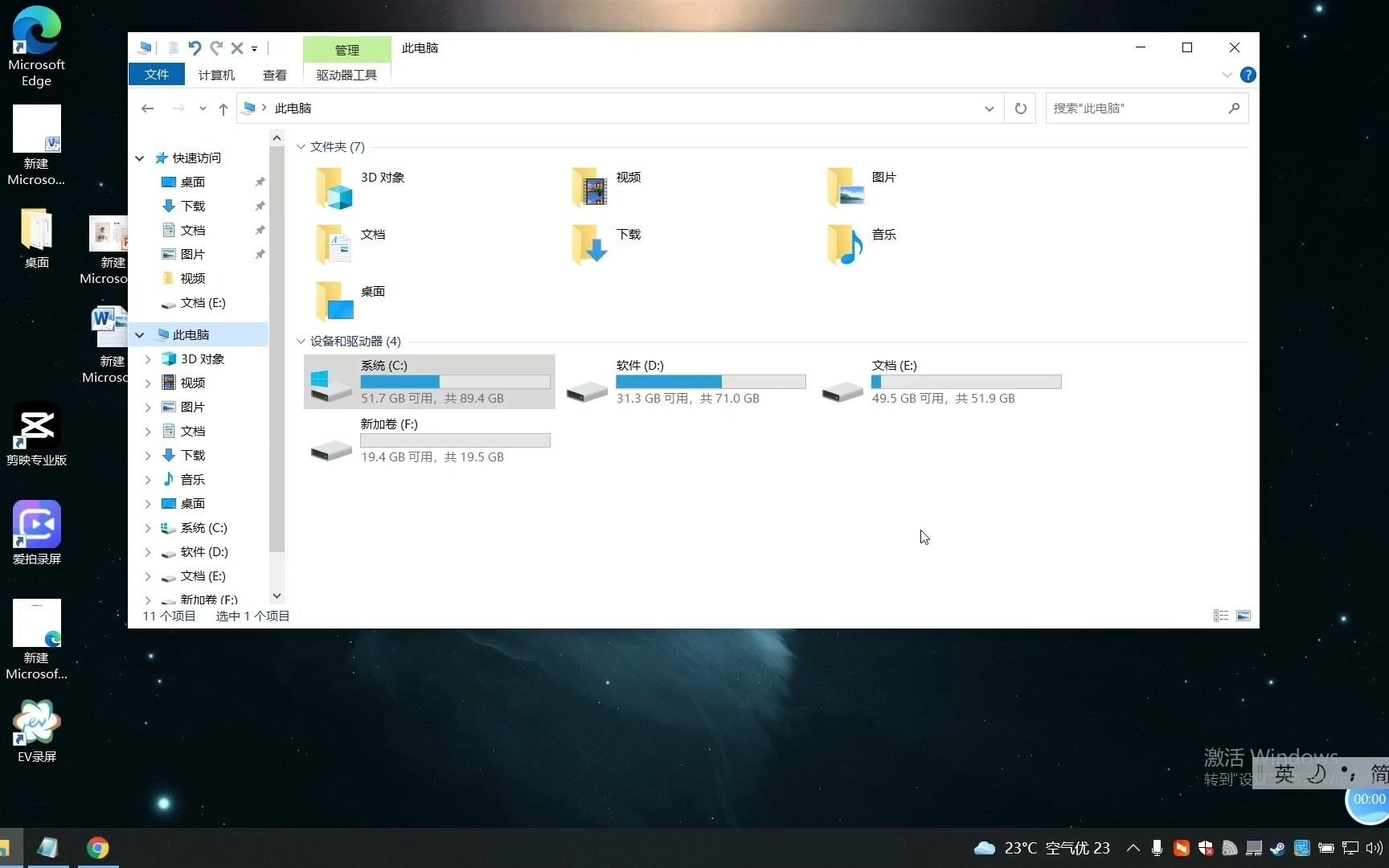The height and width of the screenshot is (868, 1389).
Task: Select the 桌面 folder on the desktop
Action: coord(36,238)
